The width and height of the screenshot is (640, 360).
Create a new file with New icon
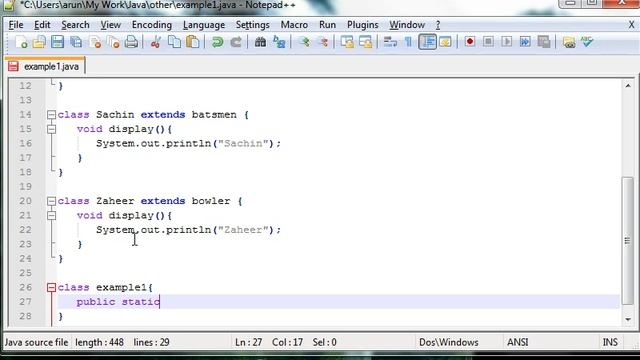pyautogui.click(x=21, y=42)
